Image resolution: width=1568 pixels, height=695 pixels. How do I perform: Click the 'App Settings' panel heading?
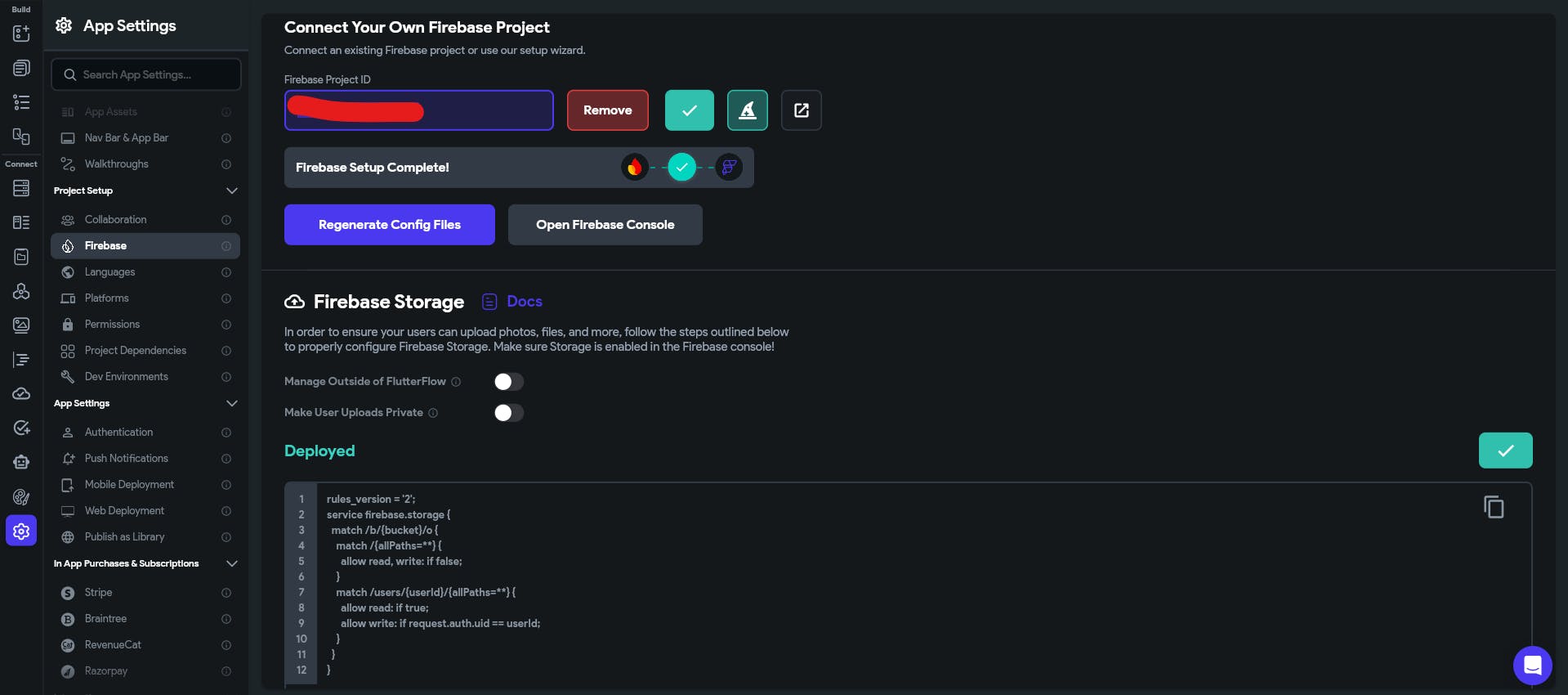click(130, 26)
